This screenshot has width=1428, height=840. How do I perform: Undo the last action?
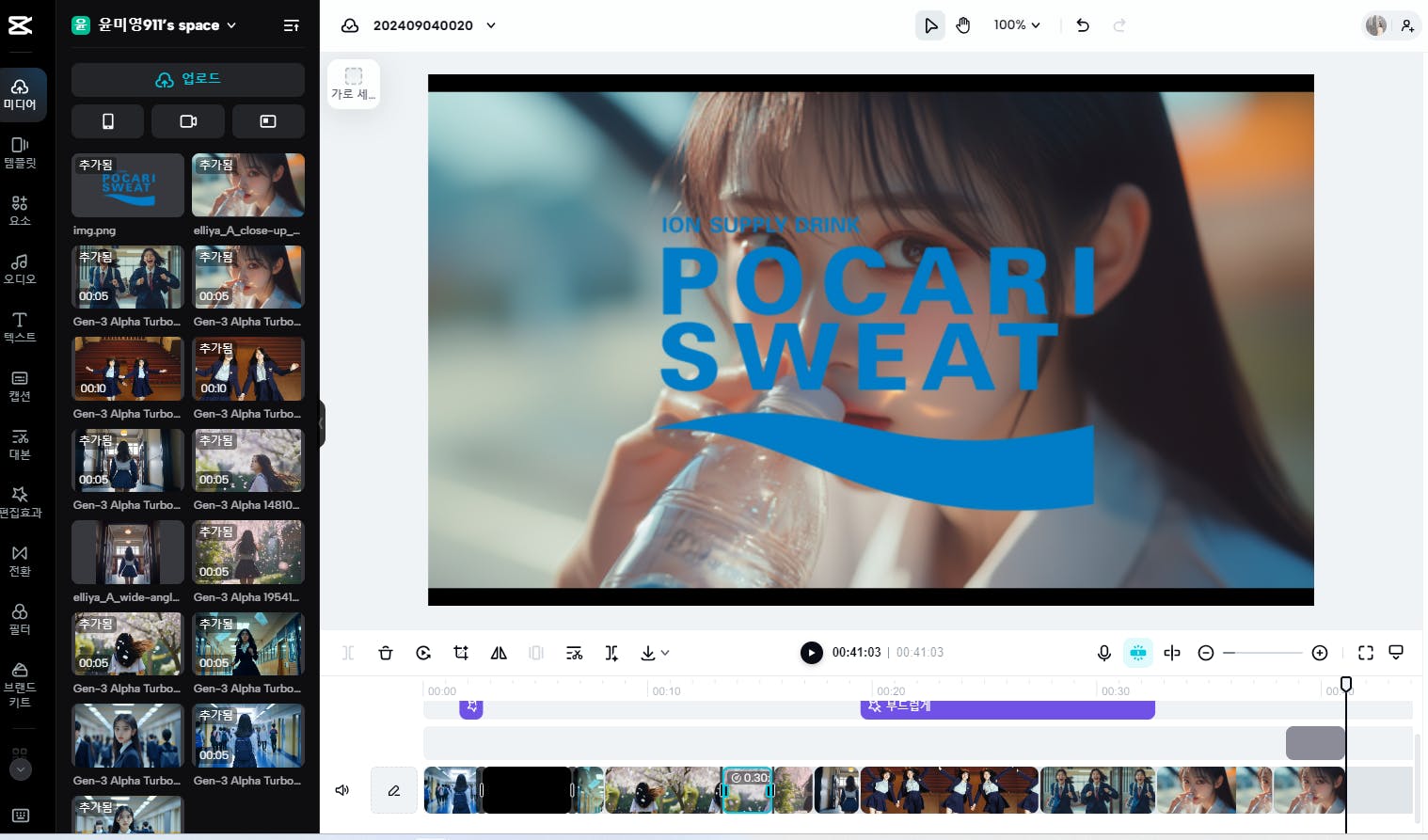coord(1083,25)
